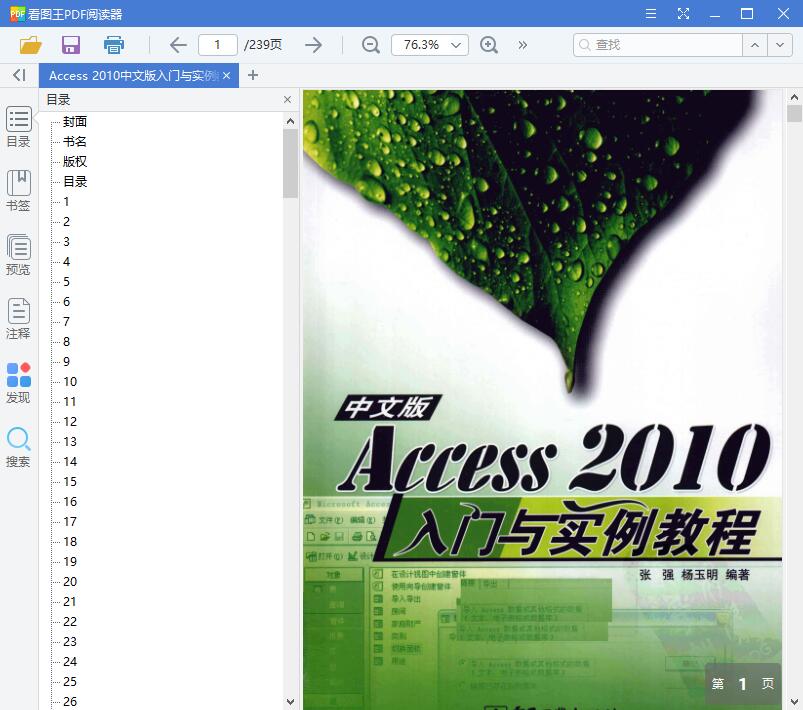Screen dimensions: 803x710
Task: Print the current PDF
Action: (x=113, y=44)
